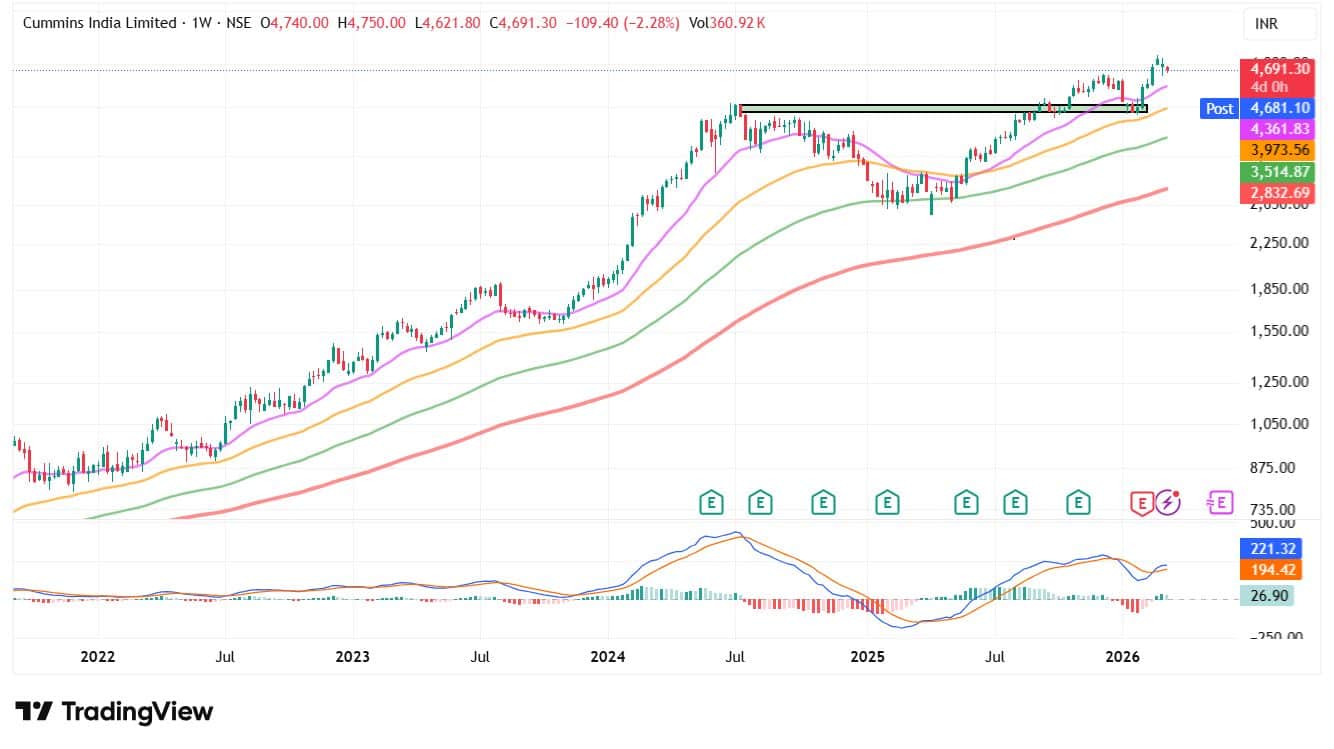Click the 2023 label on time axis
The width and height of the screenshot is (1334, 749).
pos(352,657)
